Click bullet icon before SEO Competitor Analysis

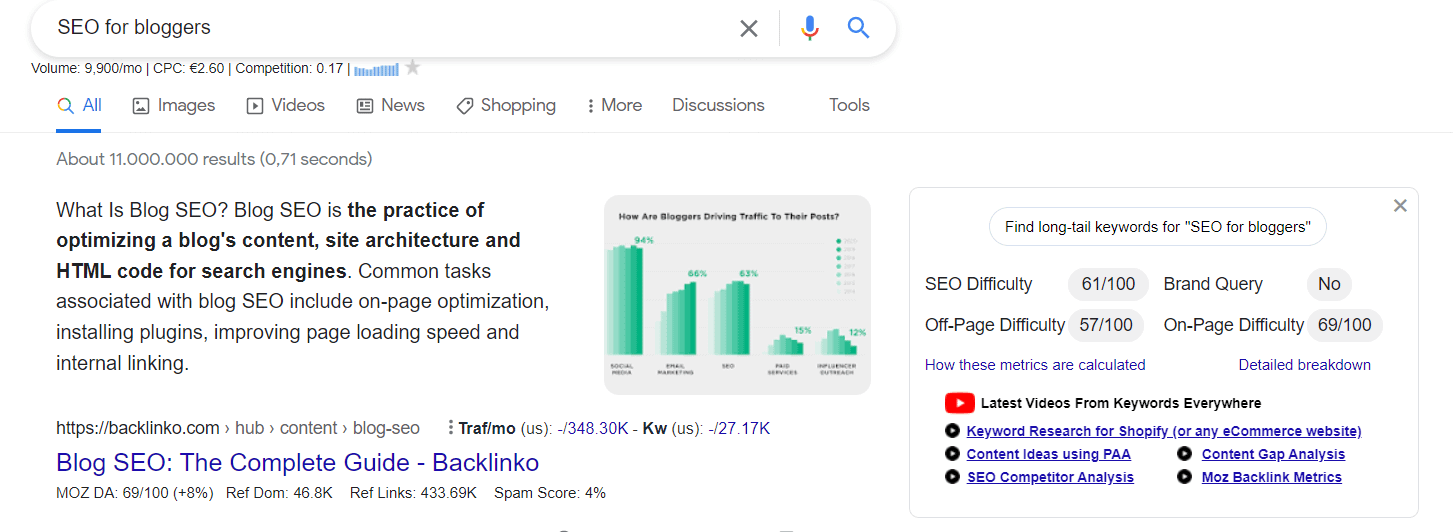point(952,477)
